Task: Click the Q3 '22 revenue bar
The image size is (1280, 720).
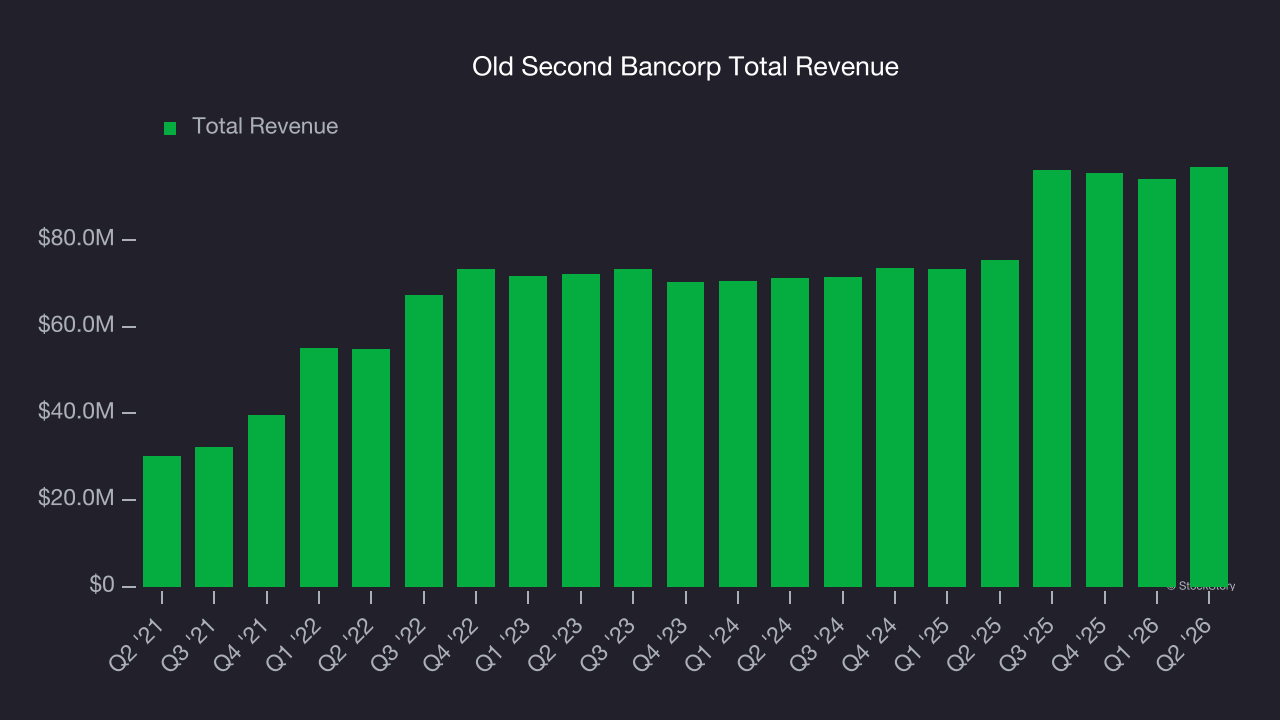Action: click(x=424, y=441)
